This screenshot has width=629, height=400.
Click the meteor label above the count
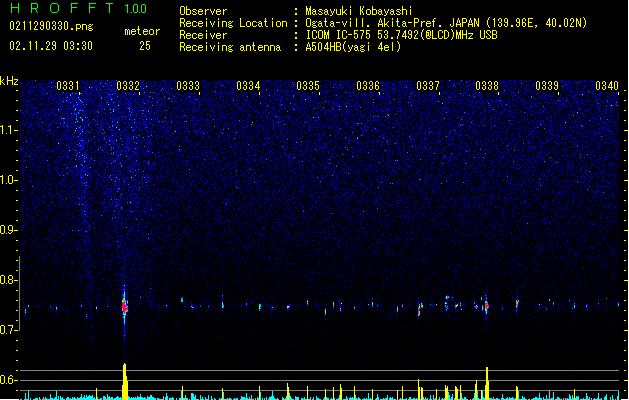[x=142, y=31]
